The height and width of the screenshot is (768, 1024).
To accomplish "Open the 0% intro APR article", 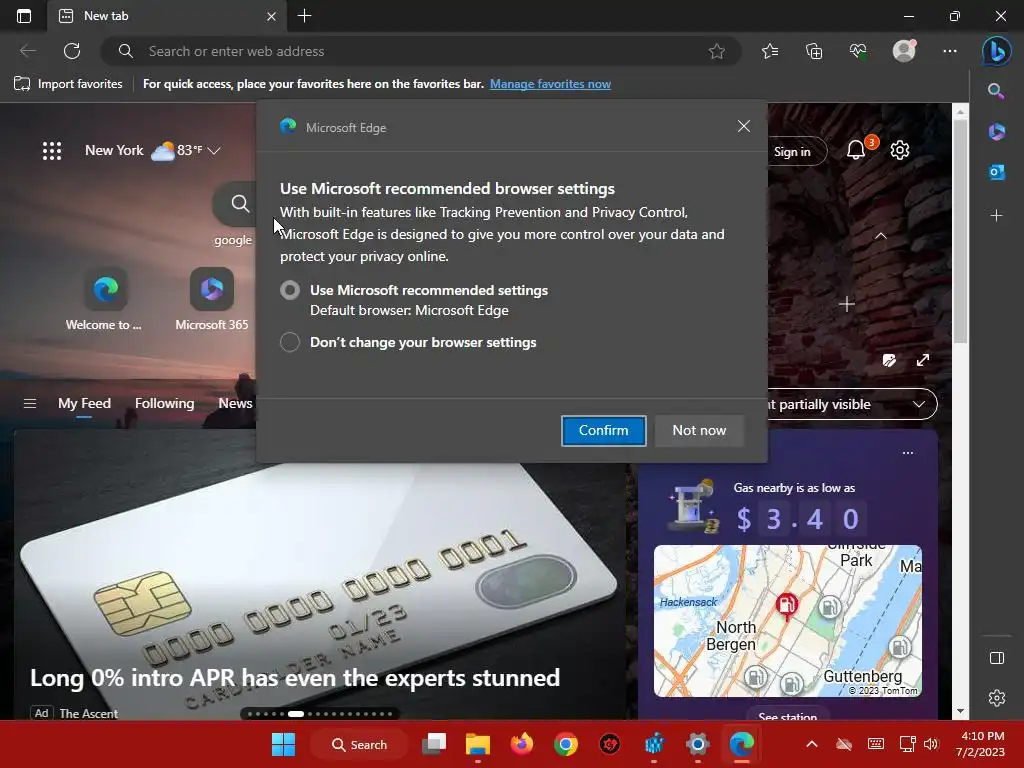I will 295,678.
